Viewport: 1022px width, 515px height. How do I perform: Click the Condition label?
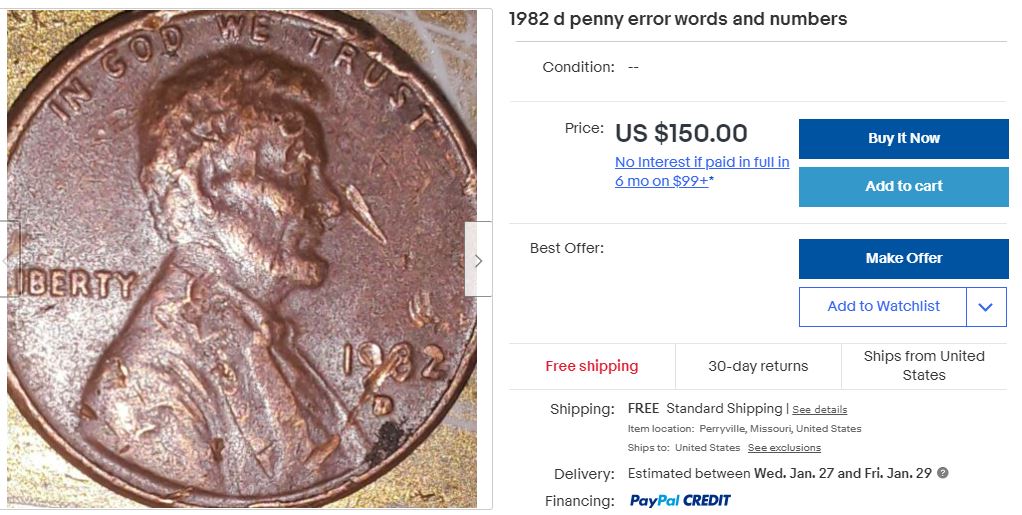click(x=578, y=67)
